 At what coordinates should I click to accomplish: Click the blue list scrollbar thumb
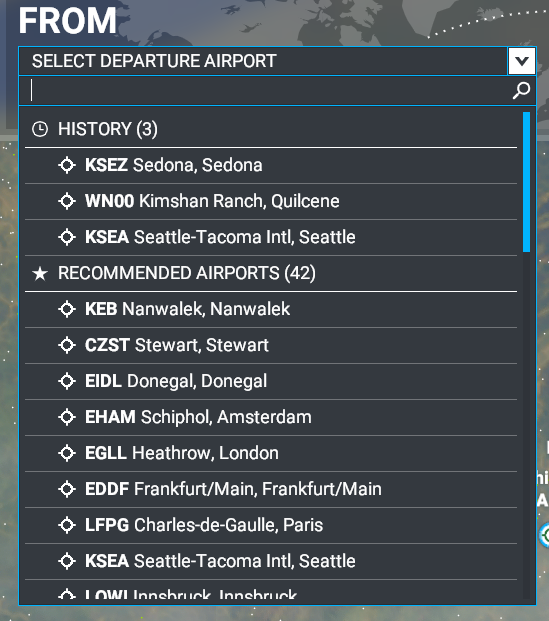526,182
